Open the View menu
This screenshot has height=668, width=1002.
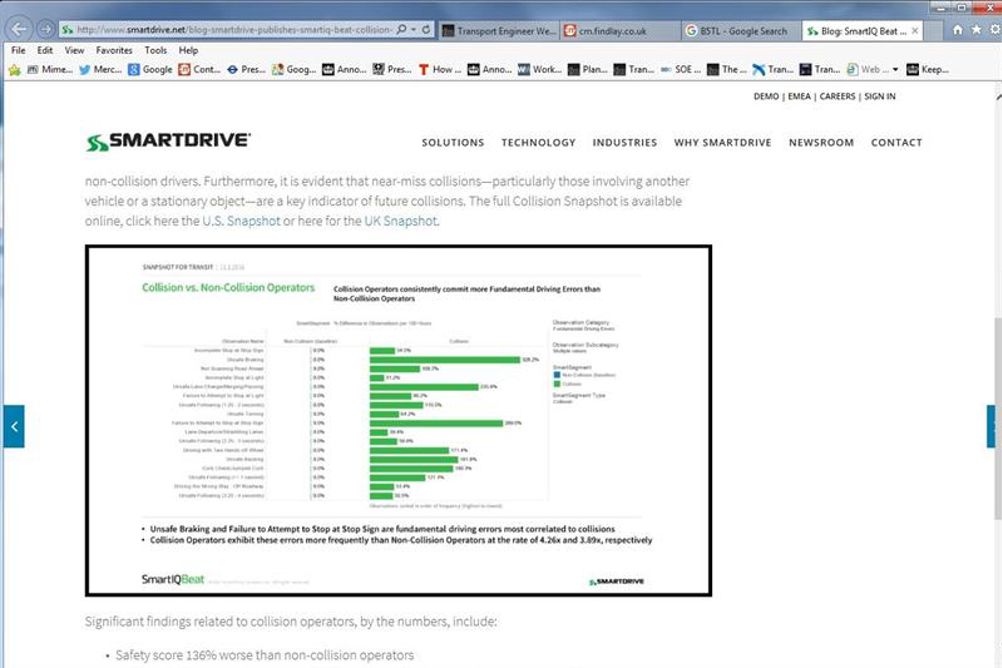[74, 50]
